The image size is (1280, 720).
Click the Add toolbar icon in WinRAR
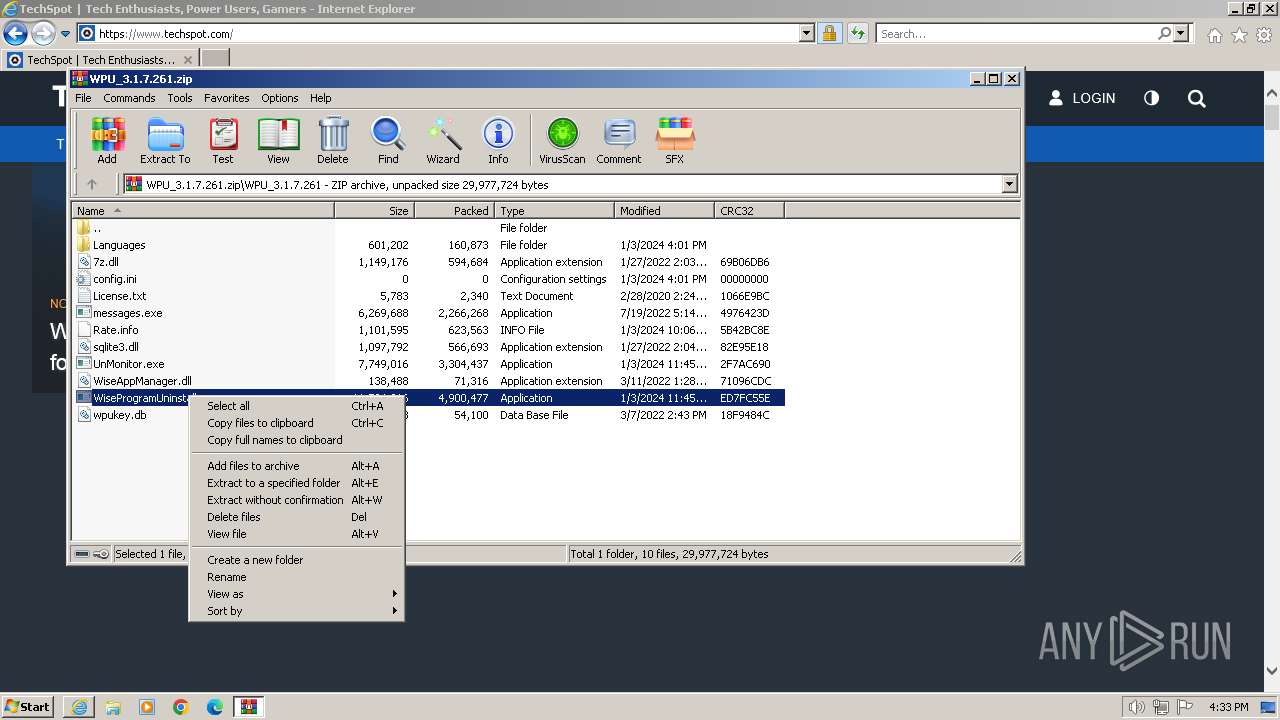click(x=107, y=140)
